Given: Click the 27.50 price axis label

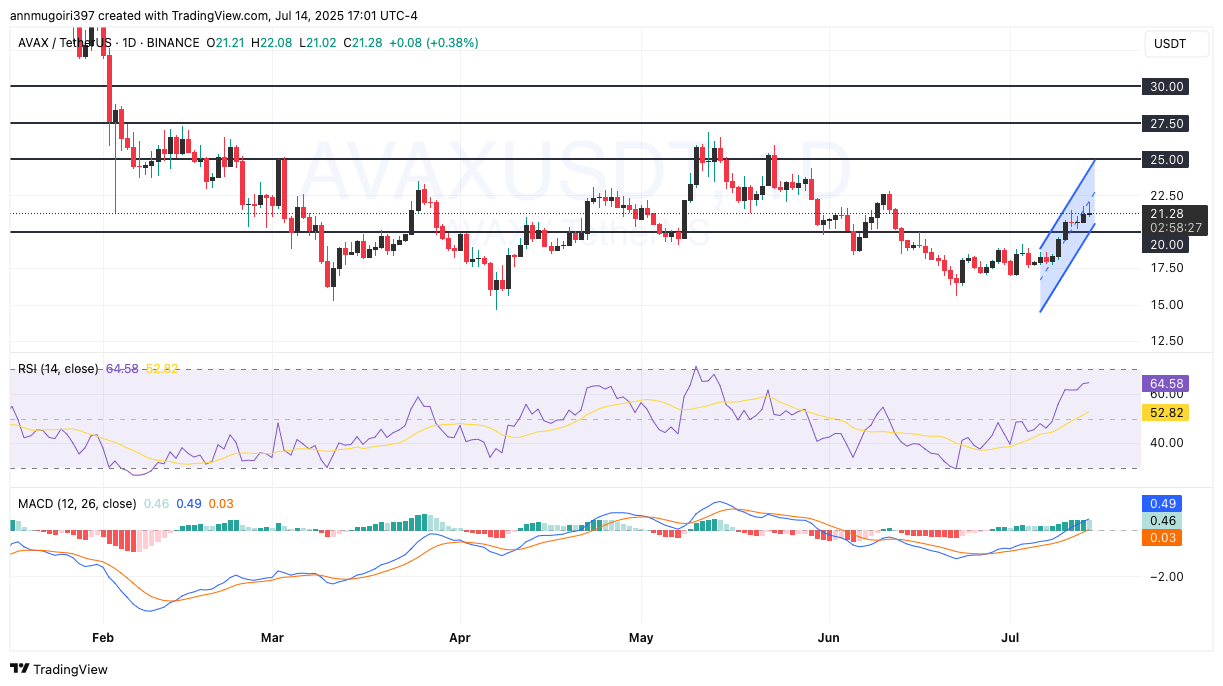Looking at the screenshot, I should (1167, 123).
